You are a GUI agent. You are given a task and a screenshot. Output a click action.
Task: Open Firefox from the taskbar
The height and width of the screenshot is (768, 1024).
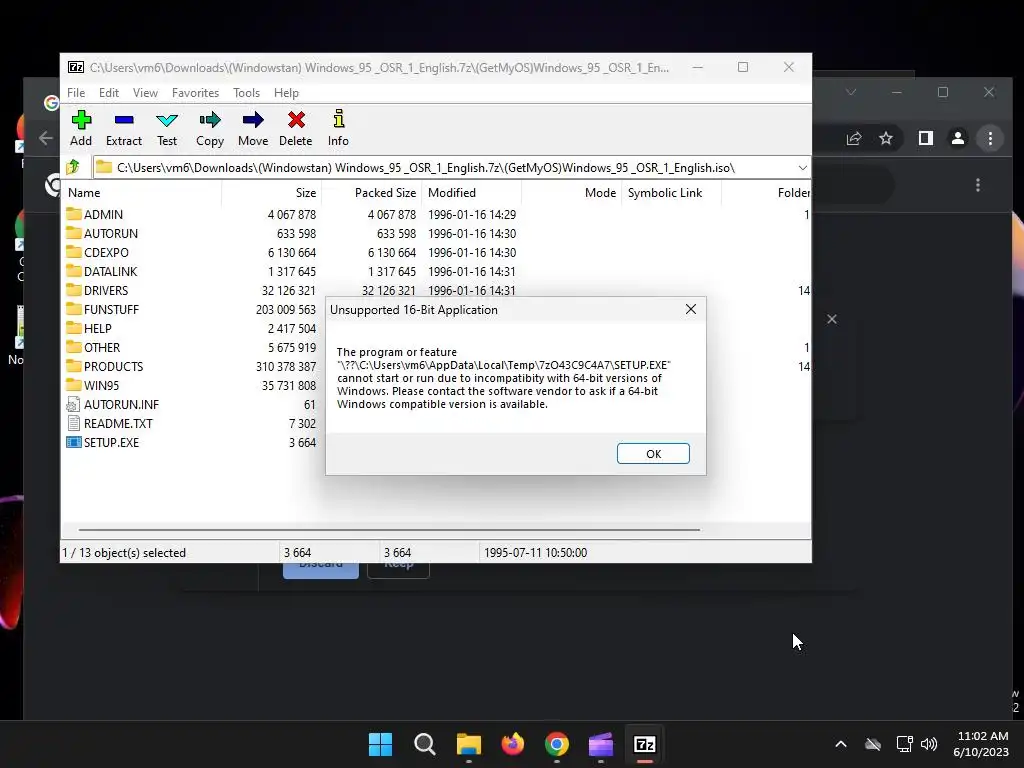point(513,744)
